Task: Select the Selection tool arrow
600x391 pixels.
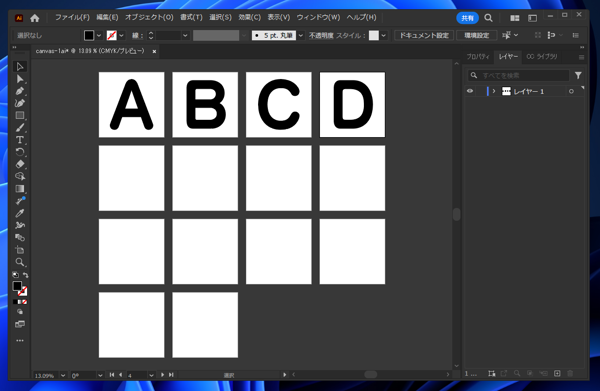Action: [x=20, y=67]
